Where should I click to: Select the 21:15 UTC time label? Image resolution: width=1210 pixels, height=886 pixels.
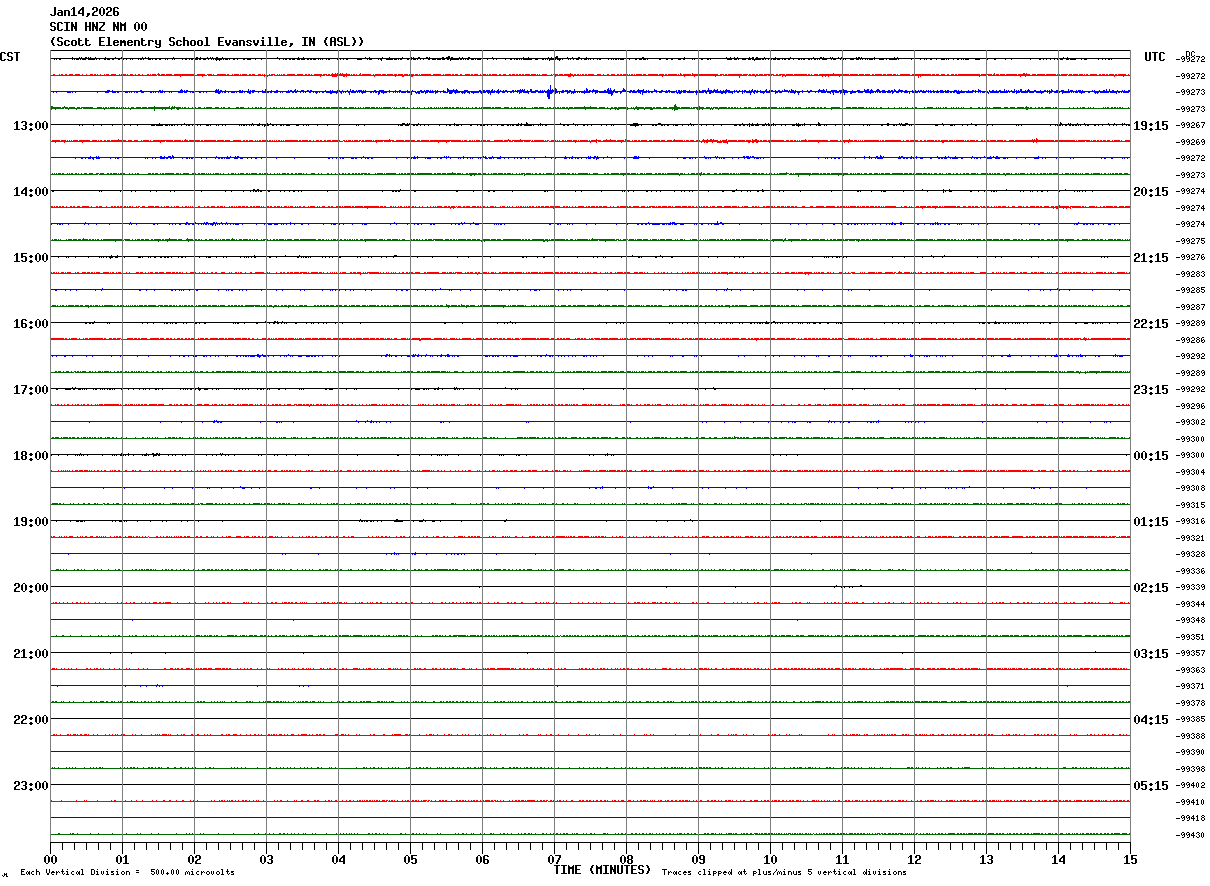(x=1150, y=258)
